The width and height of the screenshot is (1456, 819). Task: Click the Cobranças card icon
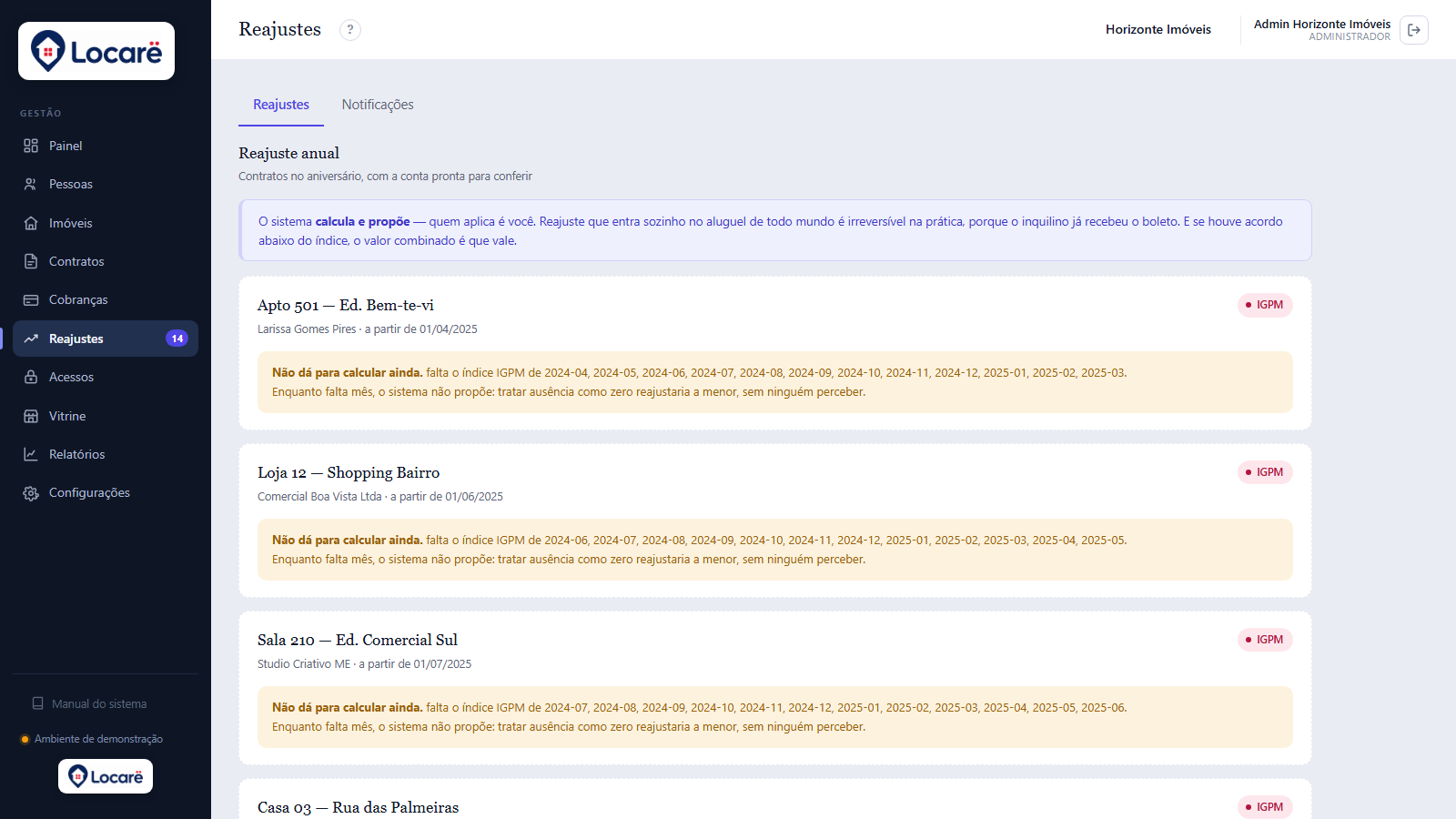tap(31, 299)
